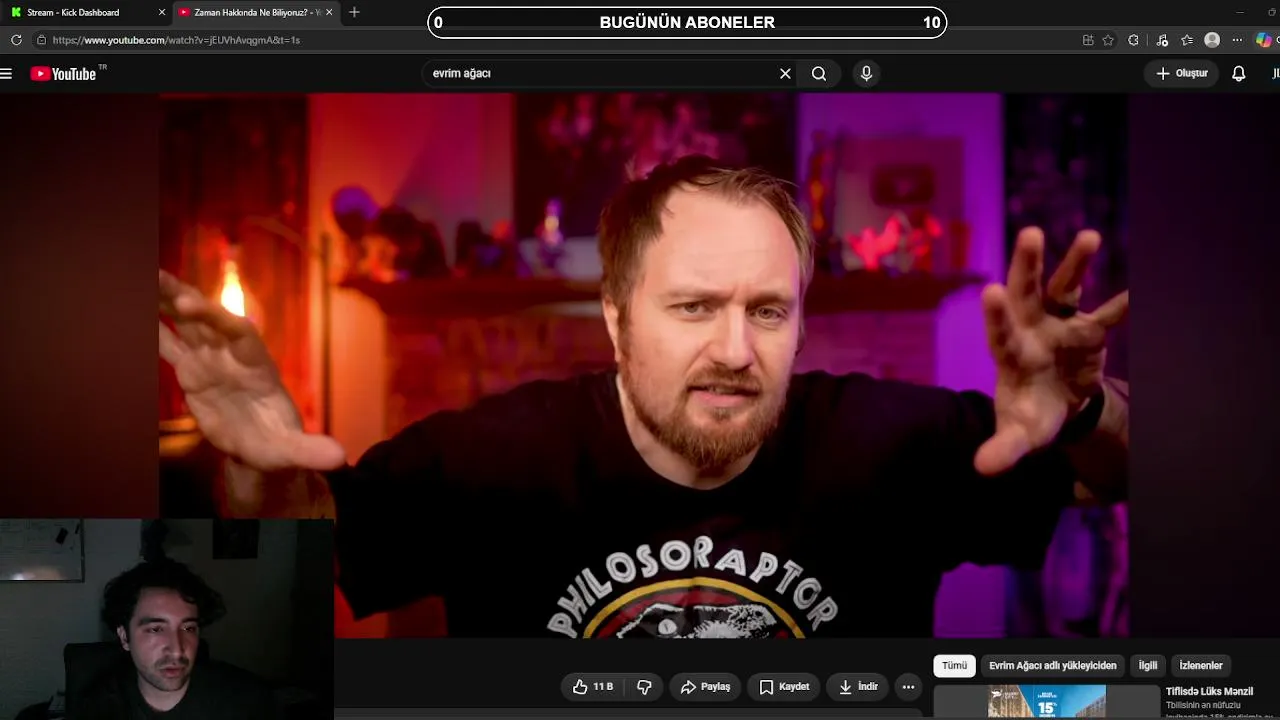This screenshot has width=1280, height=720.
Task: Reload the page in the browser
Action: [16, 40]
